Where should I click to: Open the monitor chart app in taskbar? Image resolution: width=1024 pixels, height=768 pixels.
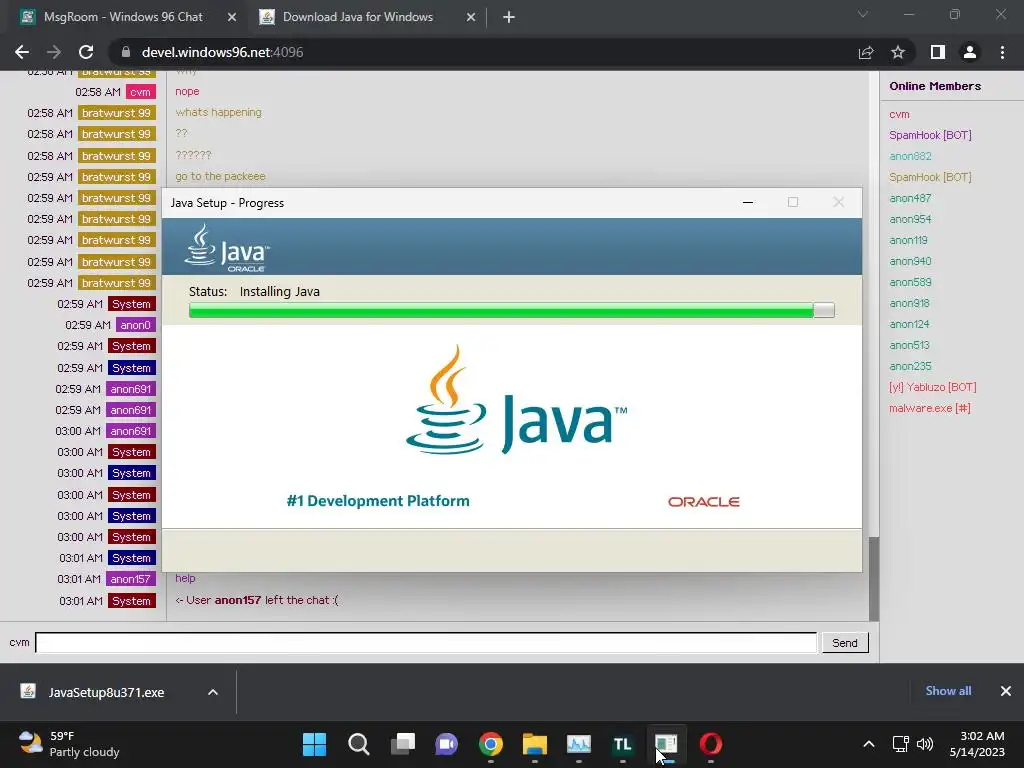[x=579, y=744]
